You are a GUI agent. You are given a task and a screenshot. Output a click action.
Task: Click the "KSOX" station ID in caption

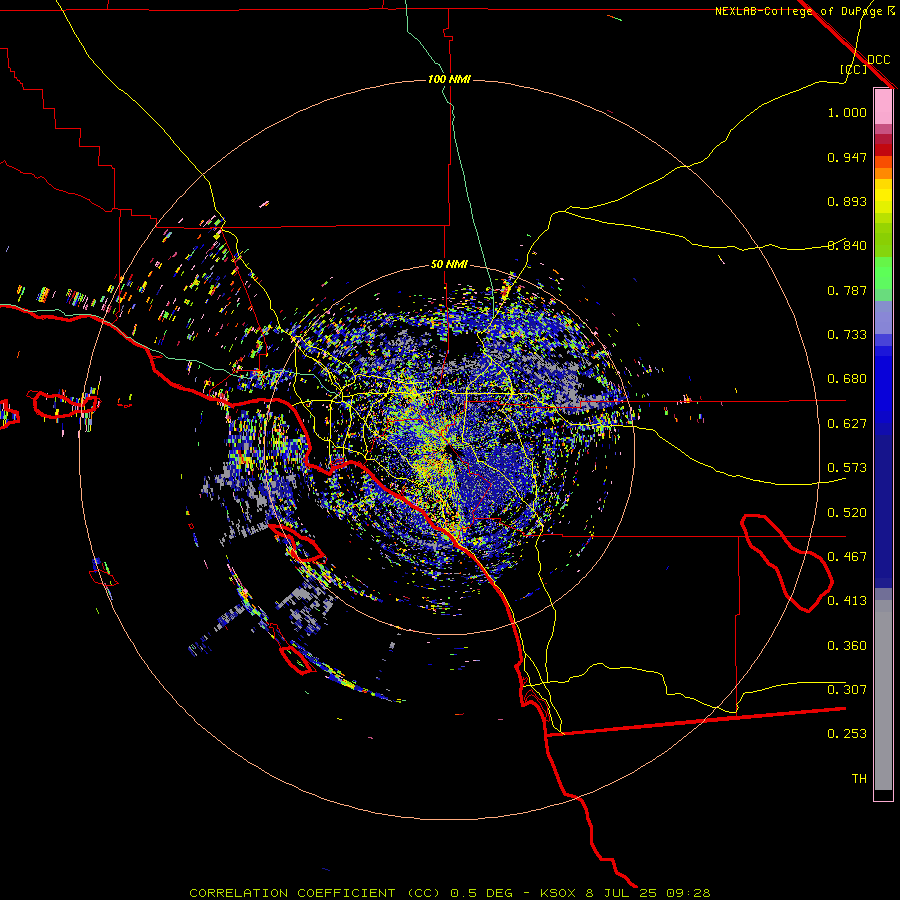pos(560,893)
